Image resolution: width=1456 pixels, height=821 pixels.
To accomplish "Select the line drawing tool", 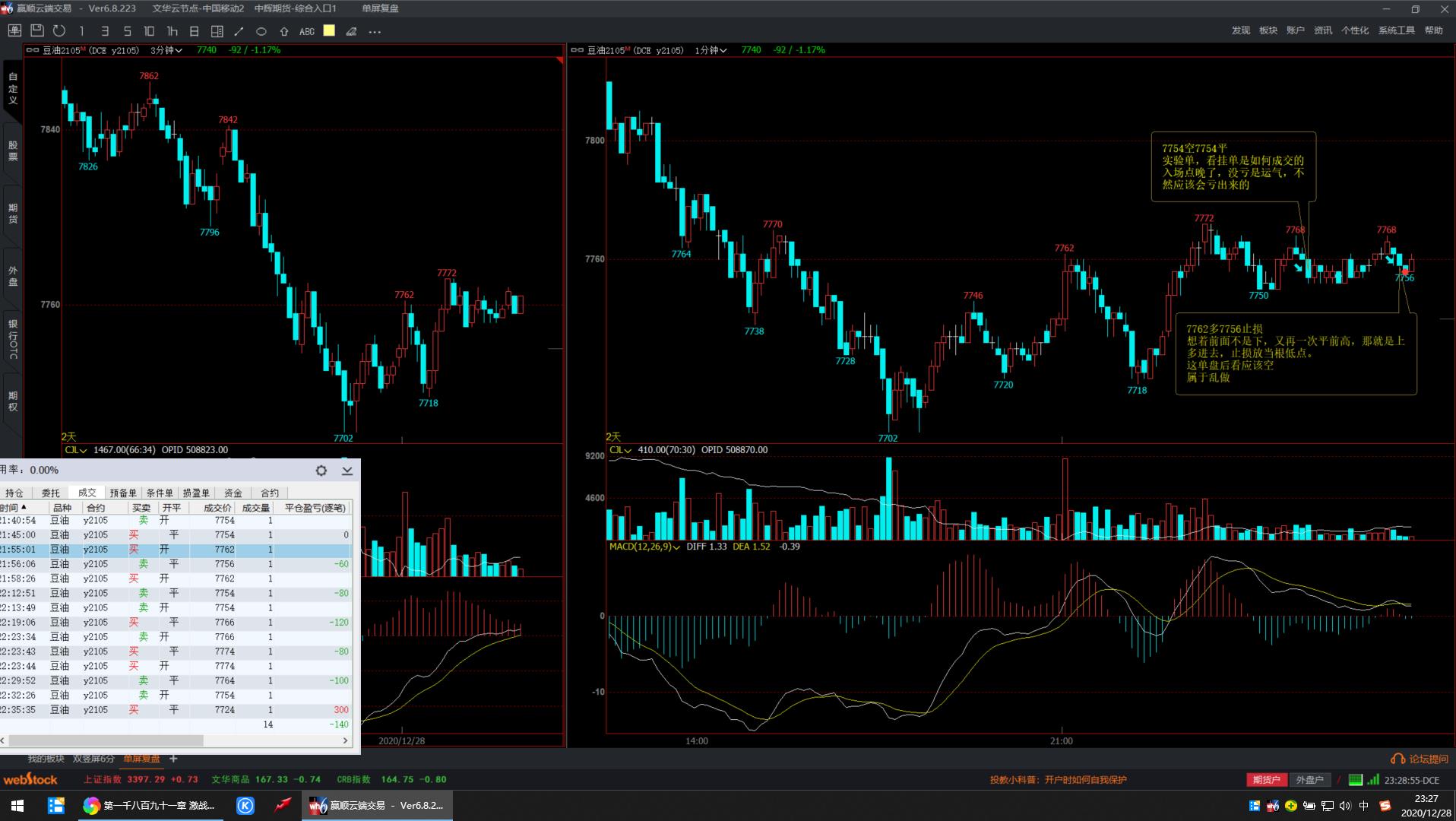I will [239, 31].
